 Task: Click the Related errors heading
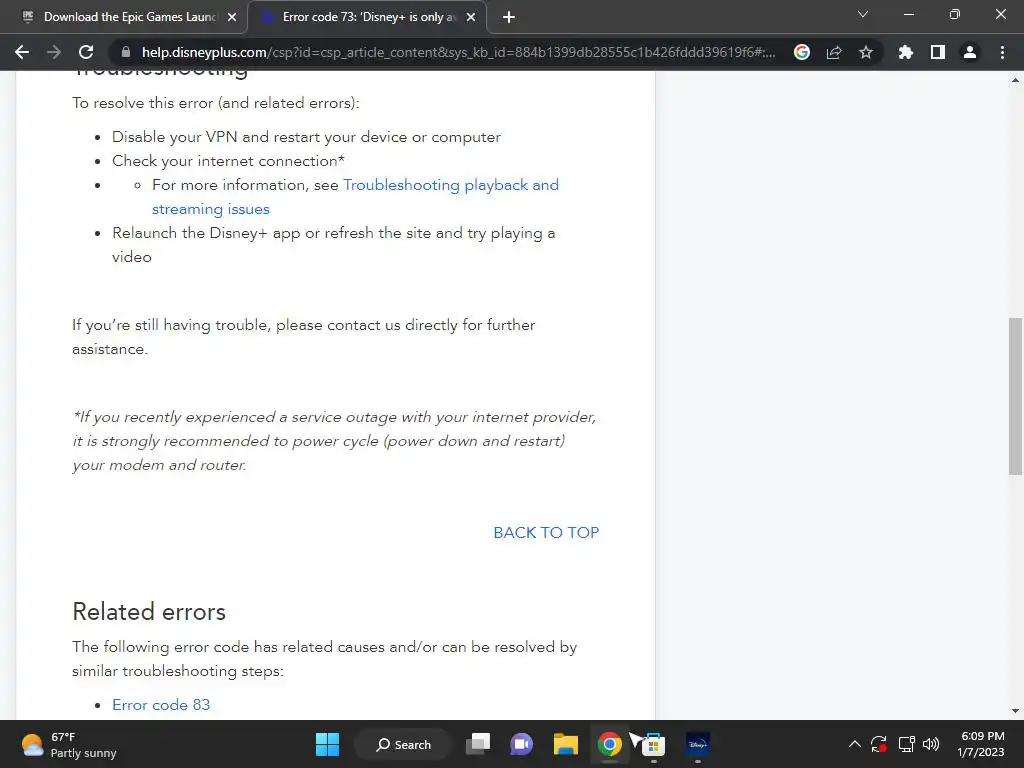coord(149,612)
